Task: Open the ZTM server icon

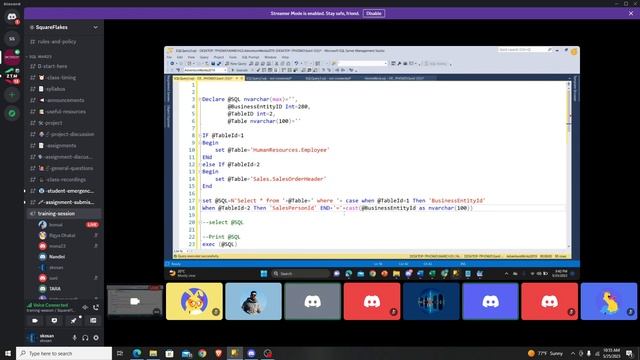Action: pos(12,76)
